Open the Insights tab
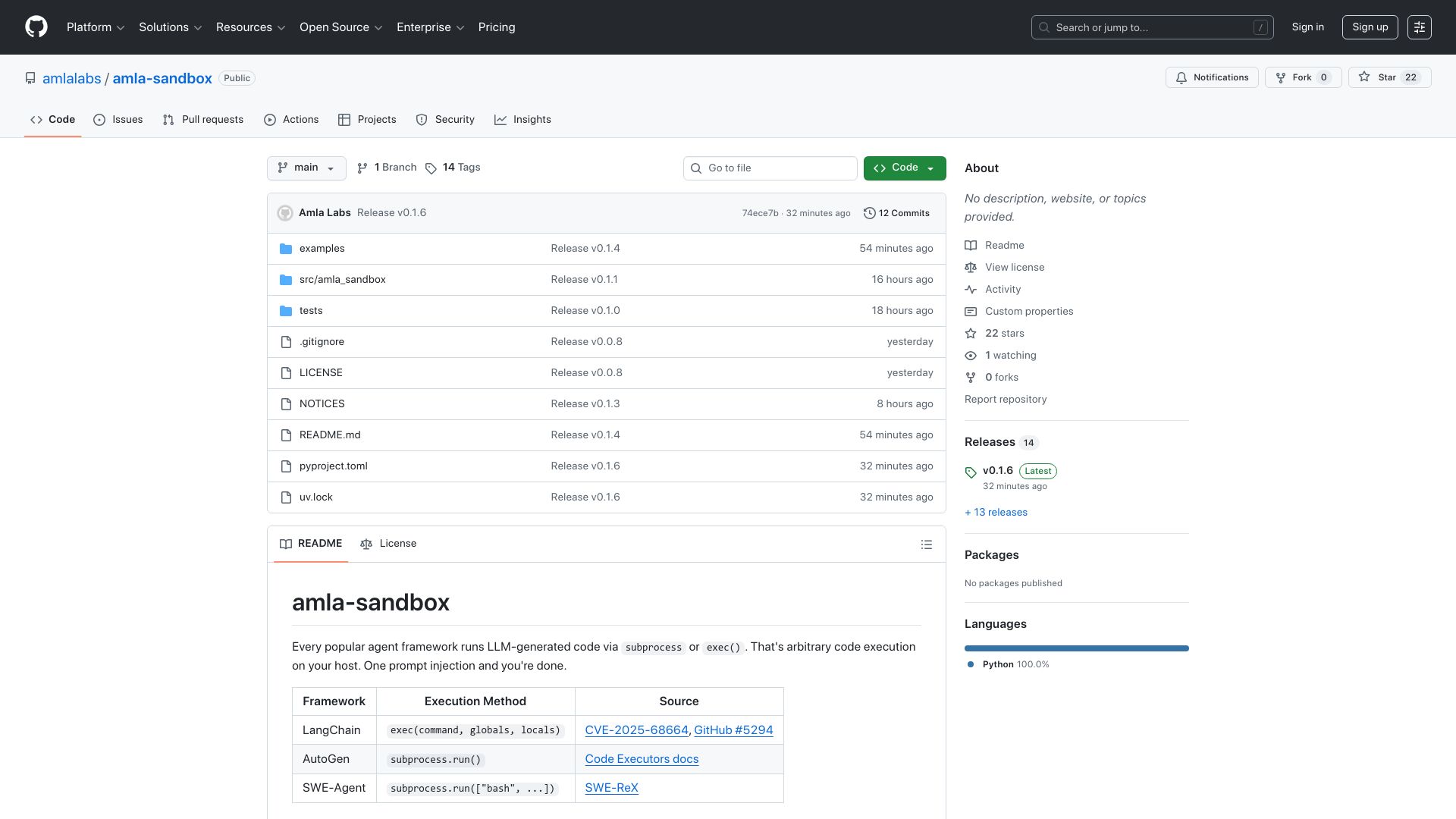1456x819 pixels. [523, 120]
